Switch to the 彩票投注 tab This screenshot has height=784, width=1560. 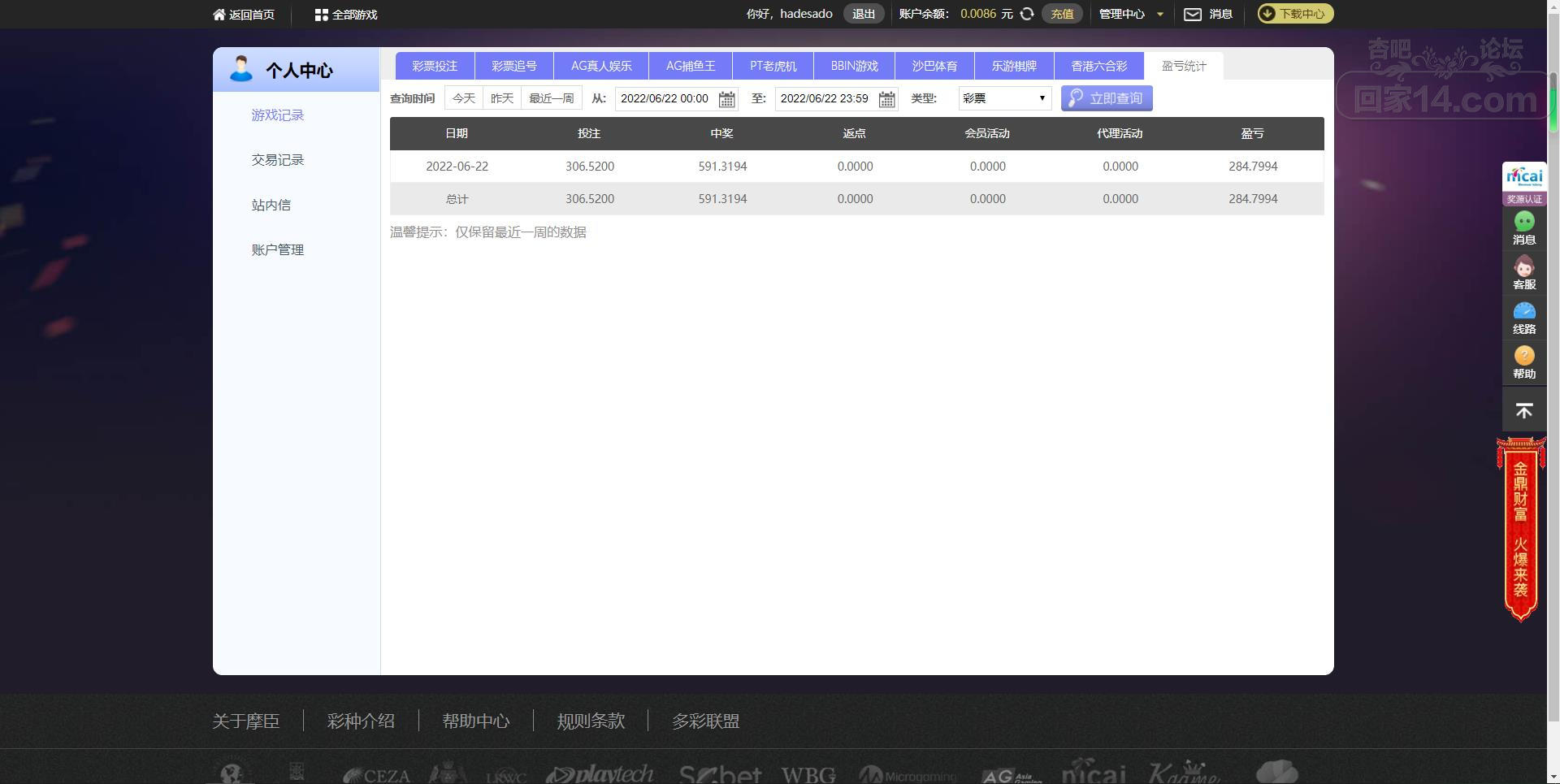(435, 66)
